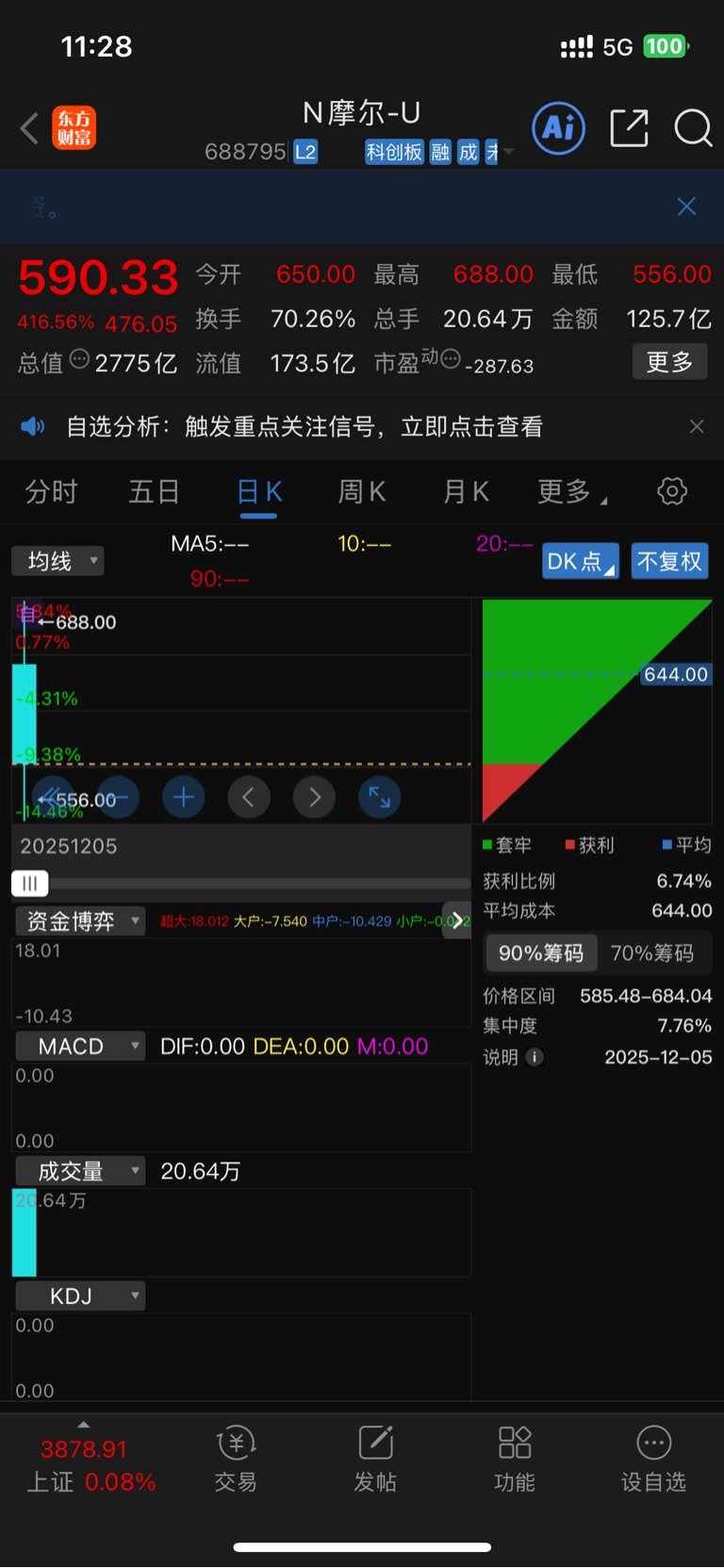Jump to earliest data double-arrow button

[x=53, y=798]
